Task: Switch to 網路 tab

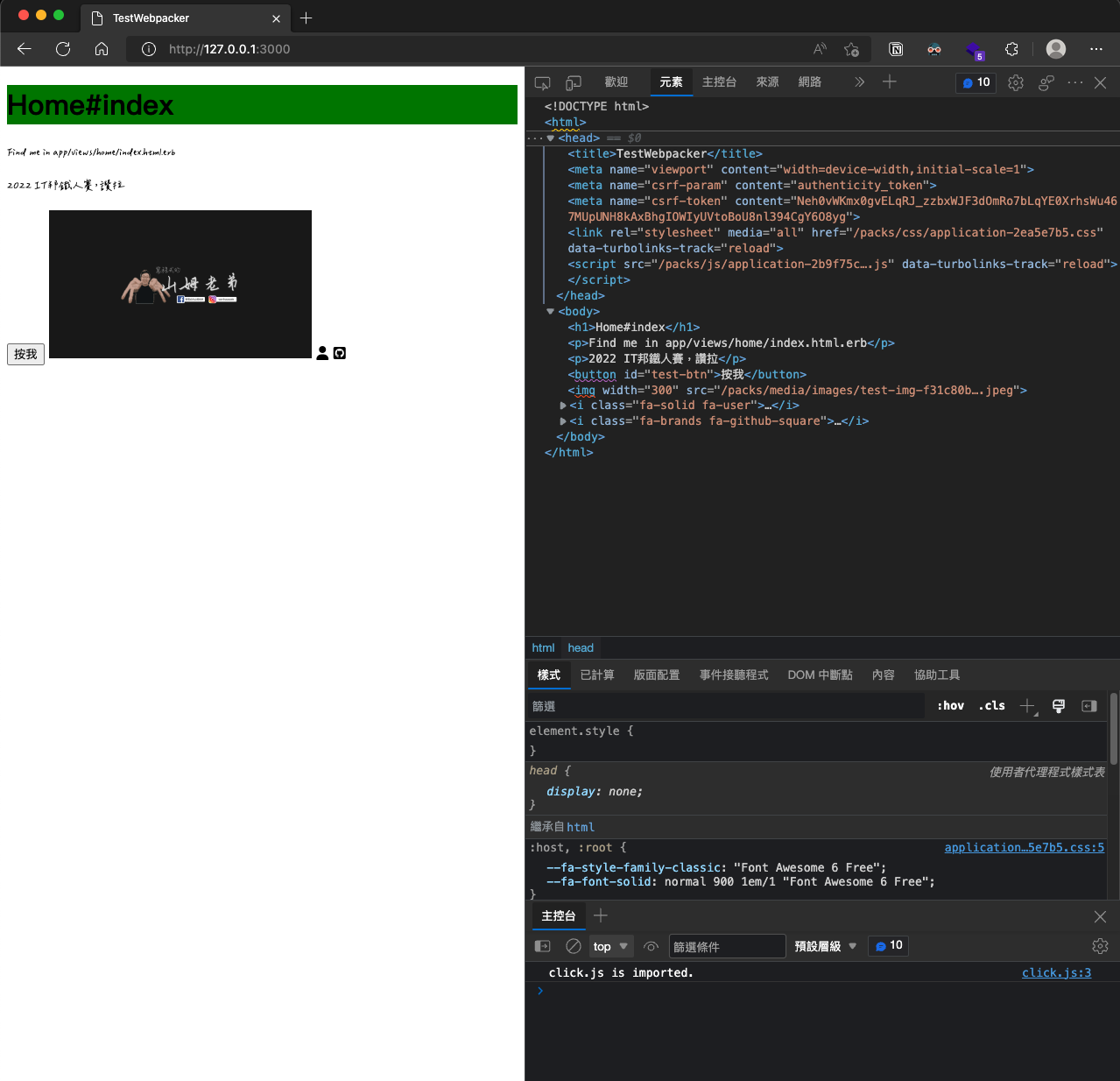Action: click(810, 81)
